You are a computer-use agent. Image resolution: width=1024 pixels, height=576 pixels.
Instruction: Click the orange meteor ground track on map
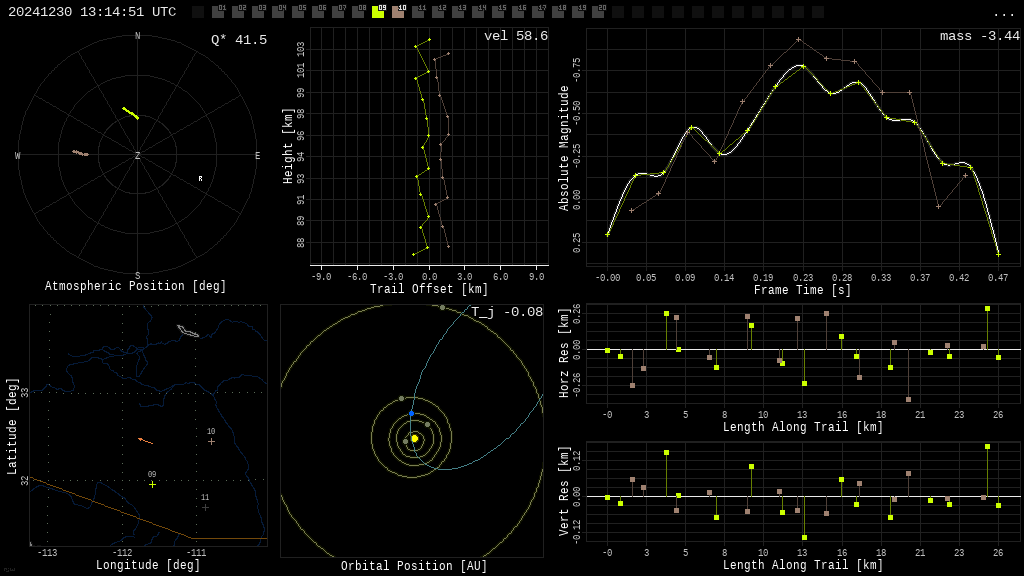point(146,441)
